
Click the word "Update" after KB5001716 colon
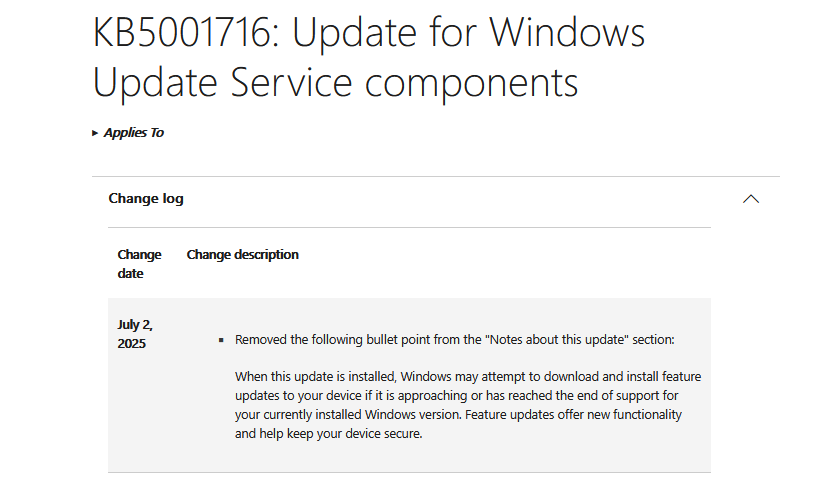point(354,34)
